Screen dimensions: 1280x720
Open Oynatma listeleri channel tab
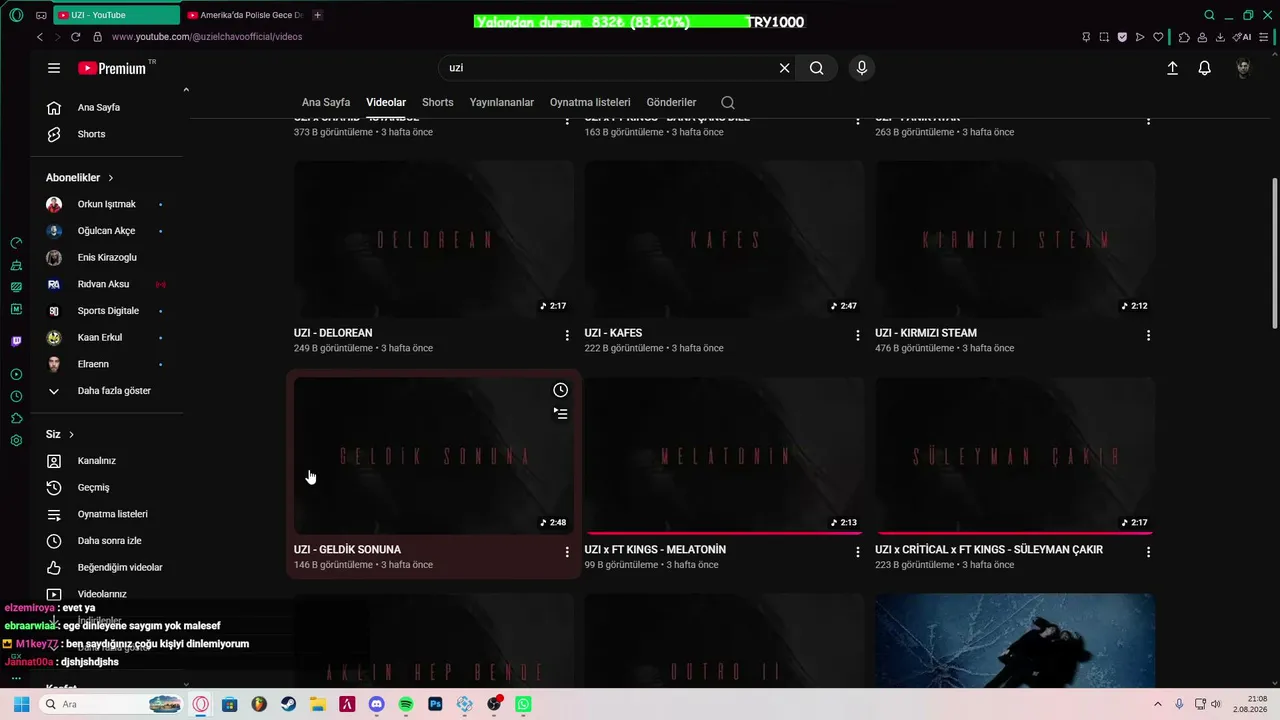point(590,102)
